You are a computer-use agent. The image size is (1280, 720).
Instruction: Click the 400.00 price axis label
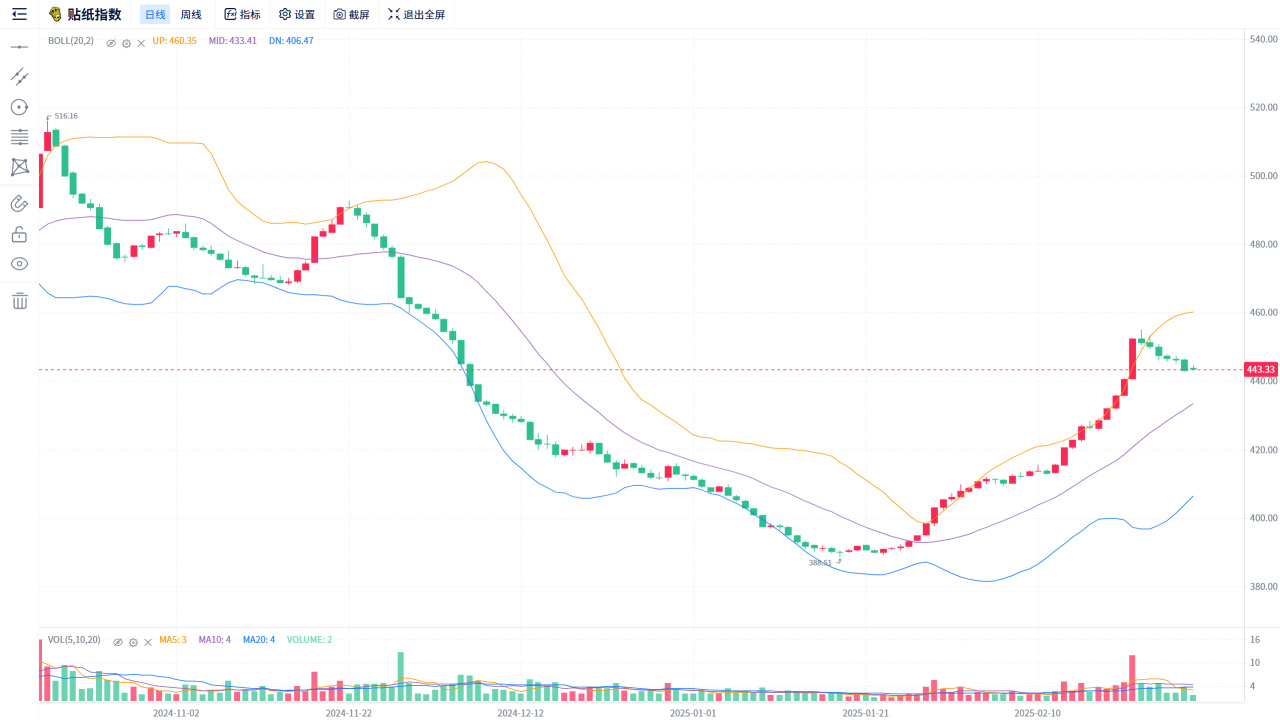click(x=1264, y=518)
